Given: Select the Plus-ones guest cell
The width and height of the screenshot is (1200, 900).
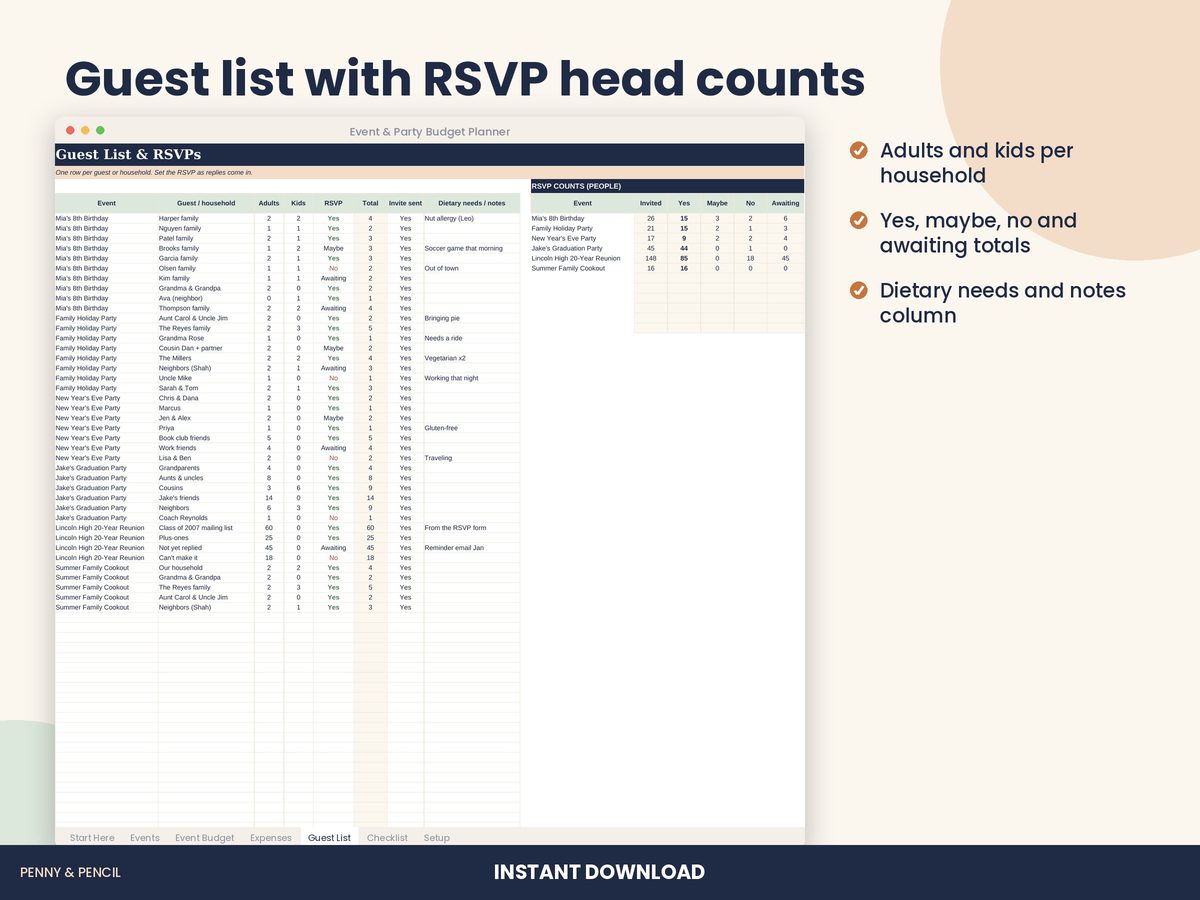Looking at the screenshot, I should tap(206, 538).
